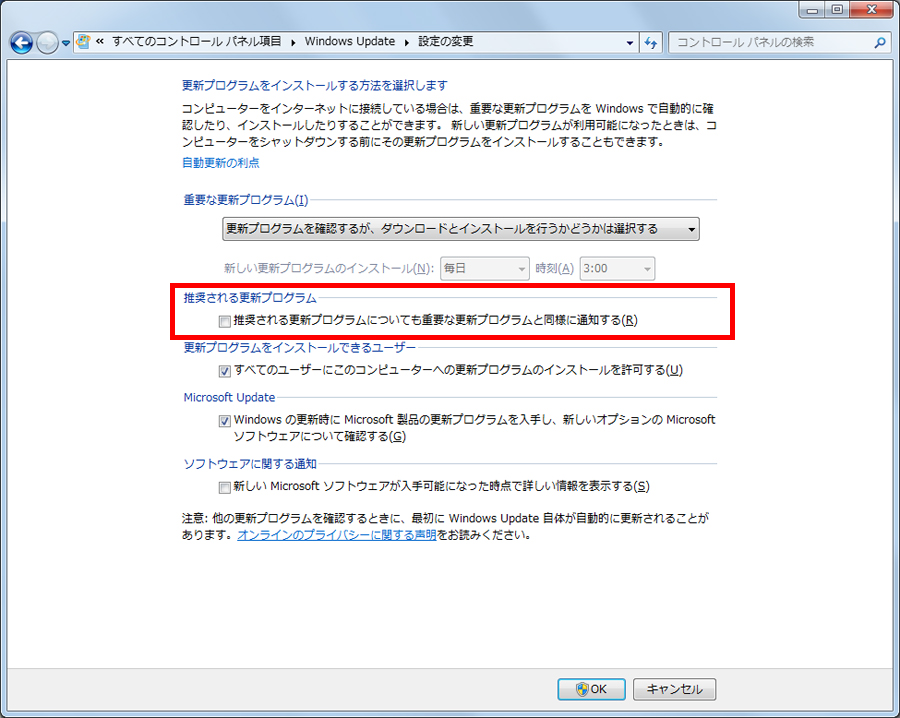
Task: Click the Control Panel icon in address bar
Action: 84,41
